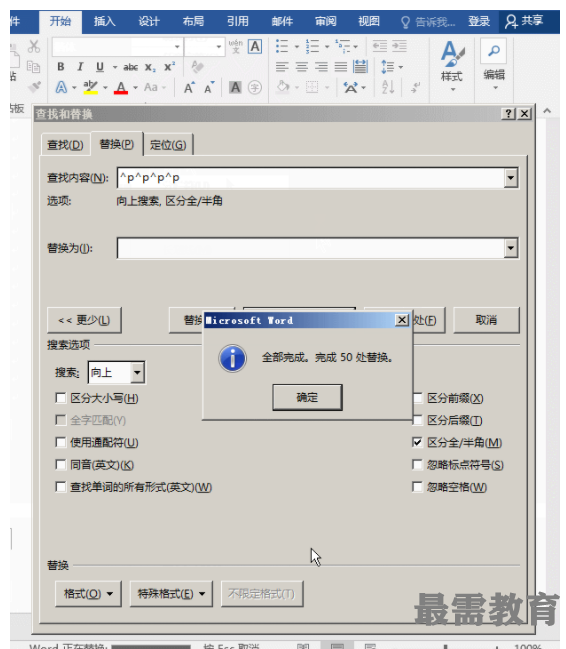Open the 插入 ribbon tab
Viewport: 566px width, 649px height.
tap(104, 21)
